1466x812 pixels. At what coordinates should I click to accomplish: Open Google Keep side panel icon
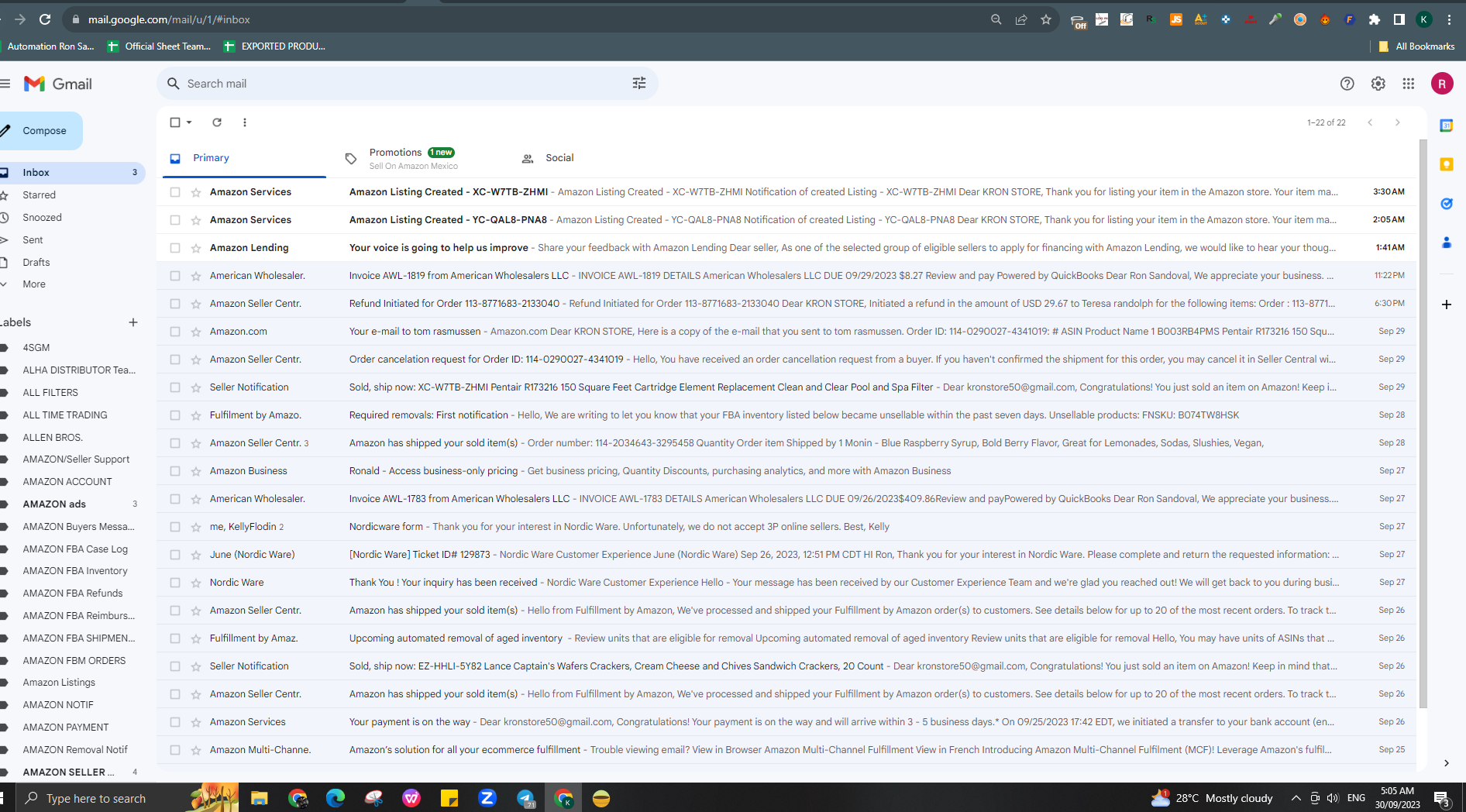click(1446, 164)
